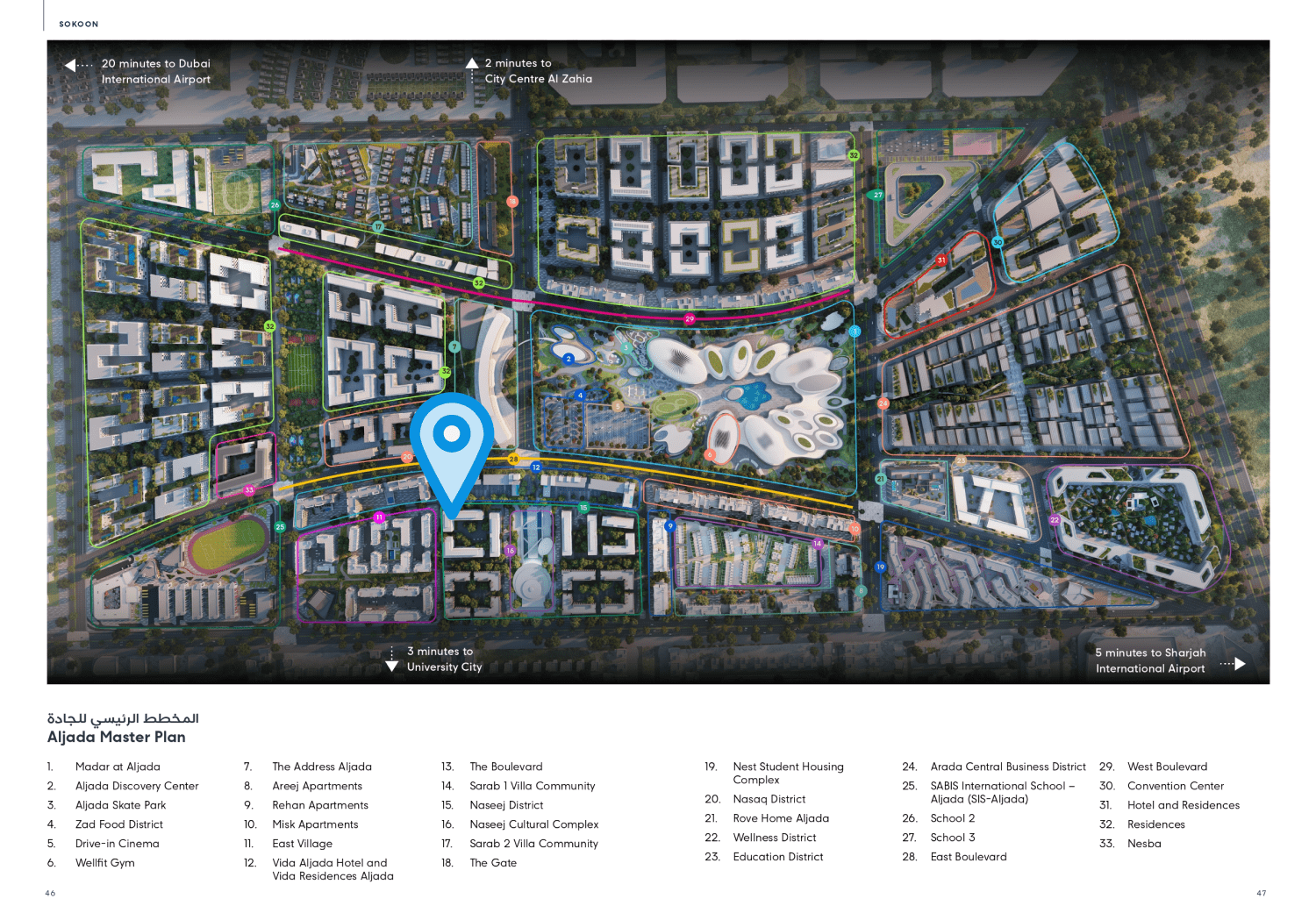Image resolution: width=1316 pixels, height=913 pixels.
Task: Click marker 11 for East Village
Action: [379, 517]
